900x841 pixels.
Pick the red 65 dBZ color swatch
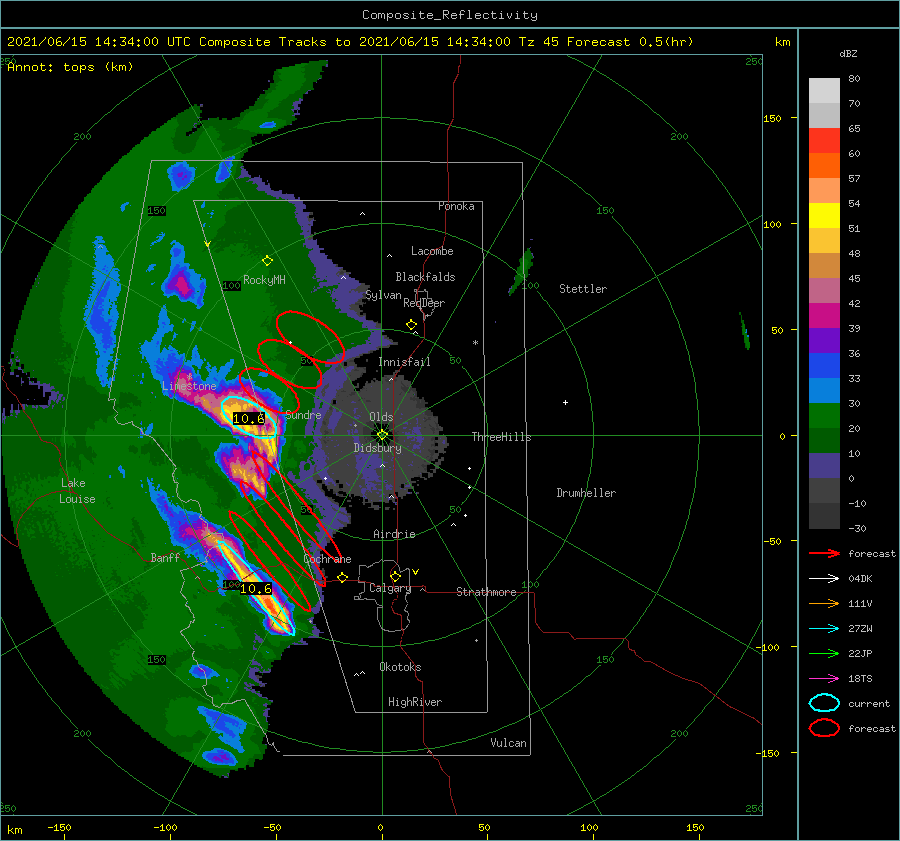point(824,140)
